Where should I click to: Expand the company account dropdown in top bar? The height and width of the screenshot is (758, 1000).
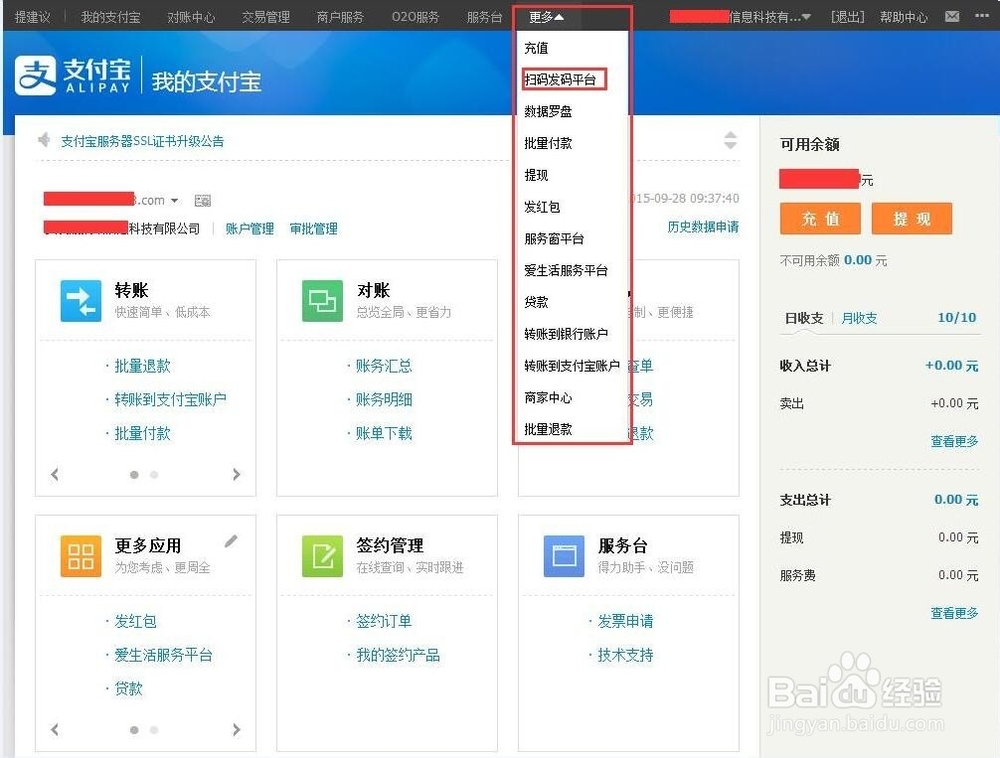806,17
